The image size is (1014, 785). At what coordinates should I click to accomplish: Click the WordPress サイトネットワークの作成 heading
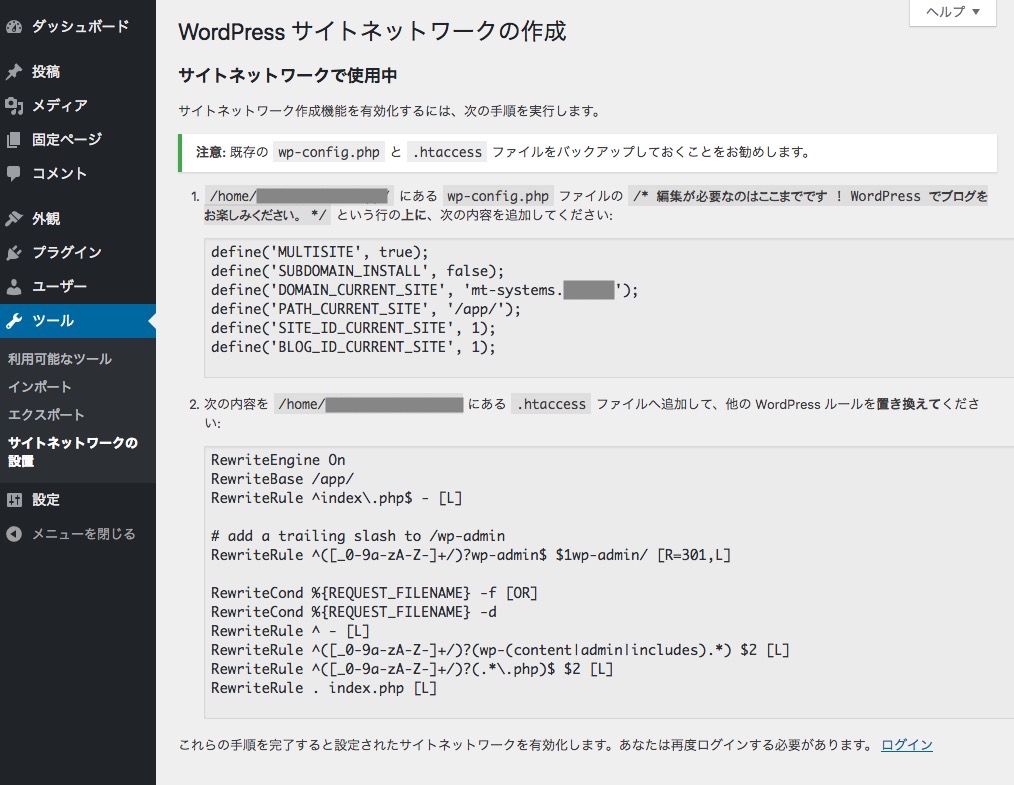(372, 32)
